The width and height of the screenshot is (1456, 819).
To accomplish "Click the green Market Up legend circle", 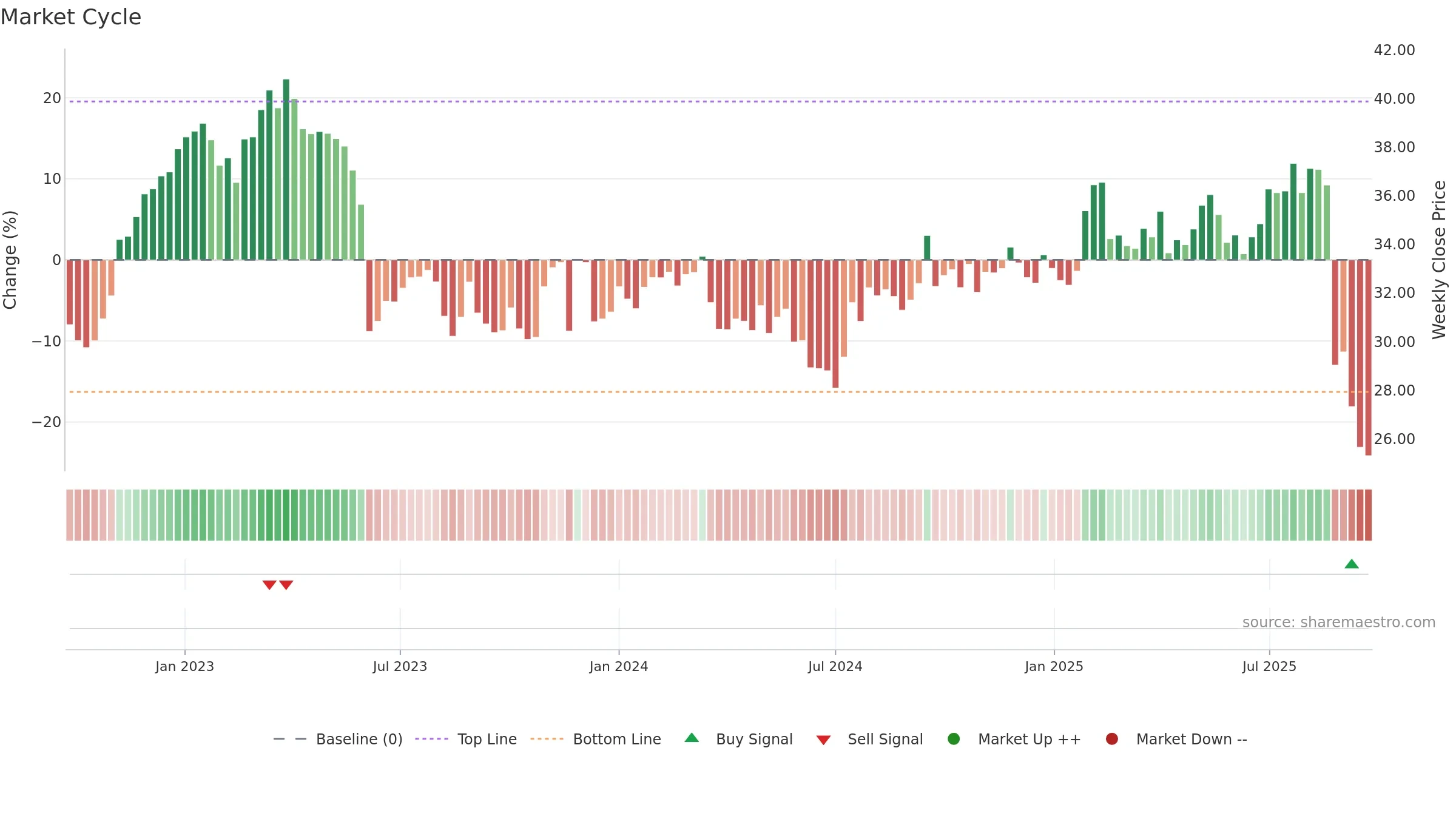I will pyautogui.click(x=954, y=739).
